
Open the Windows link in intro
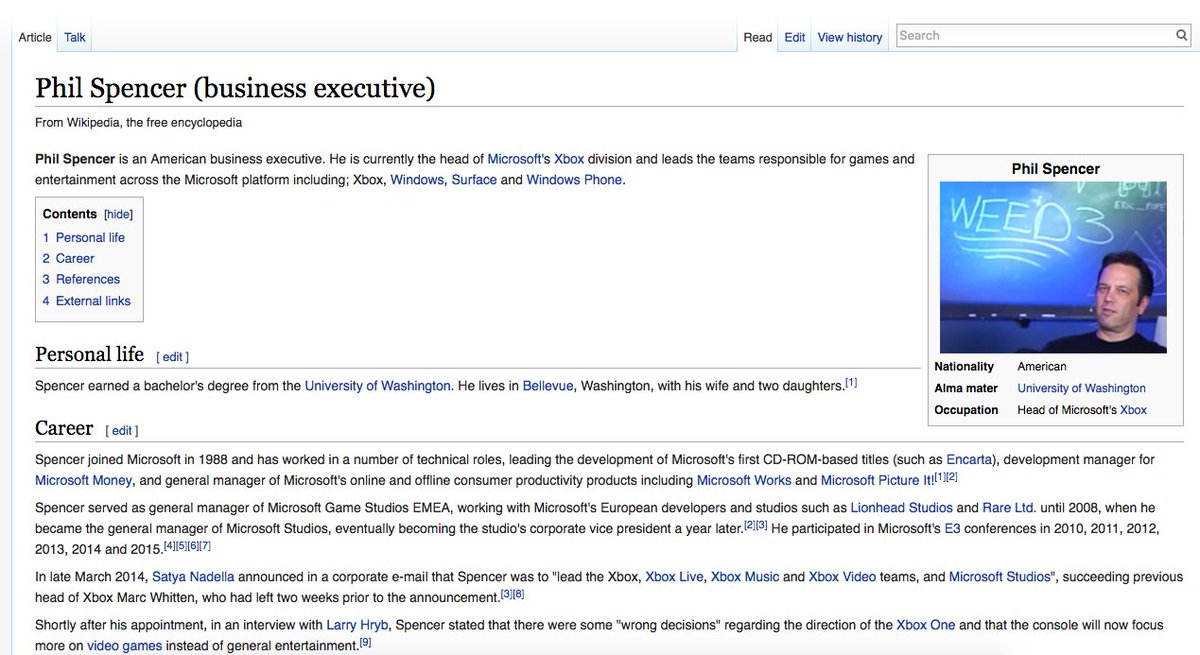(417, 180)
